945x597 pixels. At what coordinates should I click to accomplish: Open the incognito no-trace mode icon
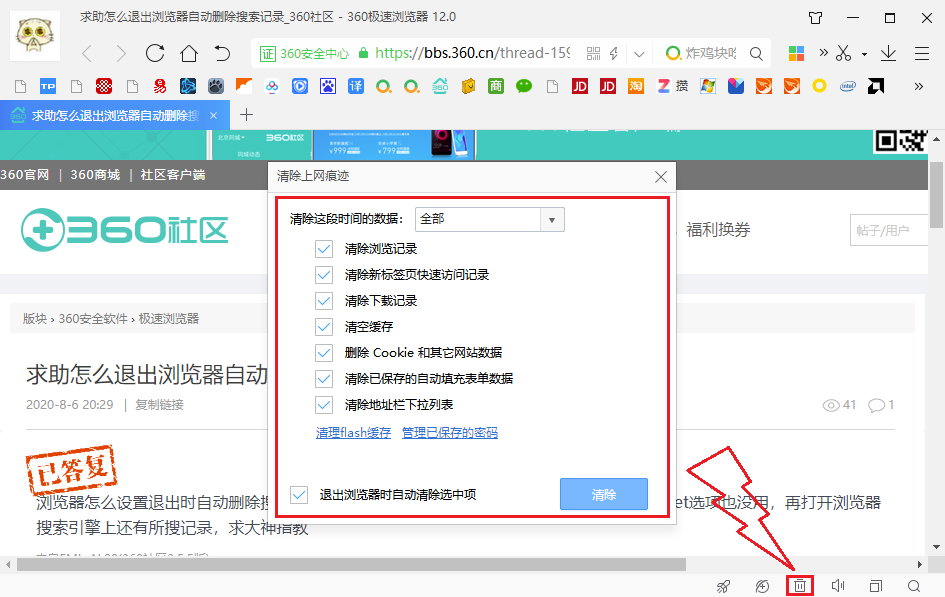pos(760,585)
